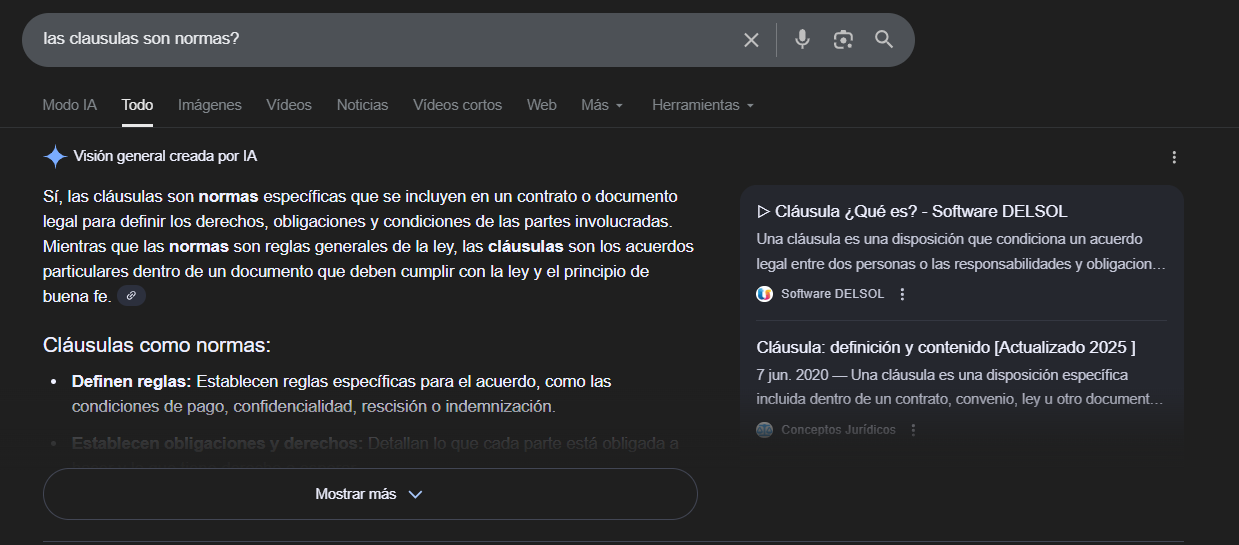Image resolution: width=1239 pixels, height=545 pixels.
Task: Expand the overview with Mostrar más
Action: (x=370, y=494)
